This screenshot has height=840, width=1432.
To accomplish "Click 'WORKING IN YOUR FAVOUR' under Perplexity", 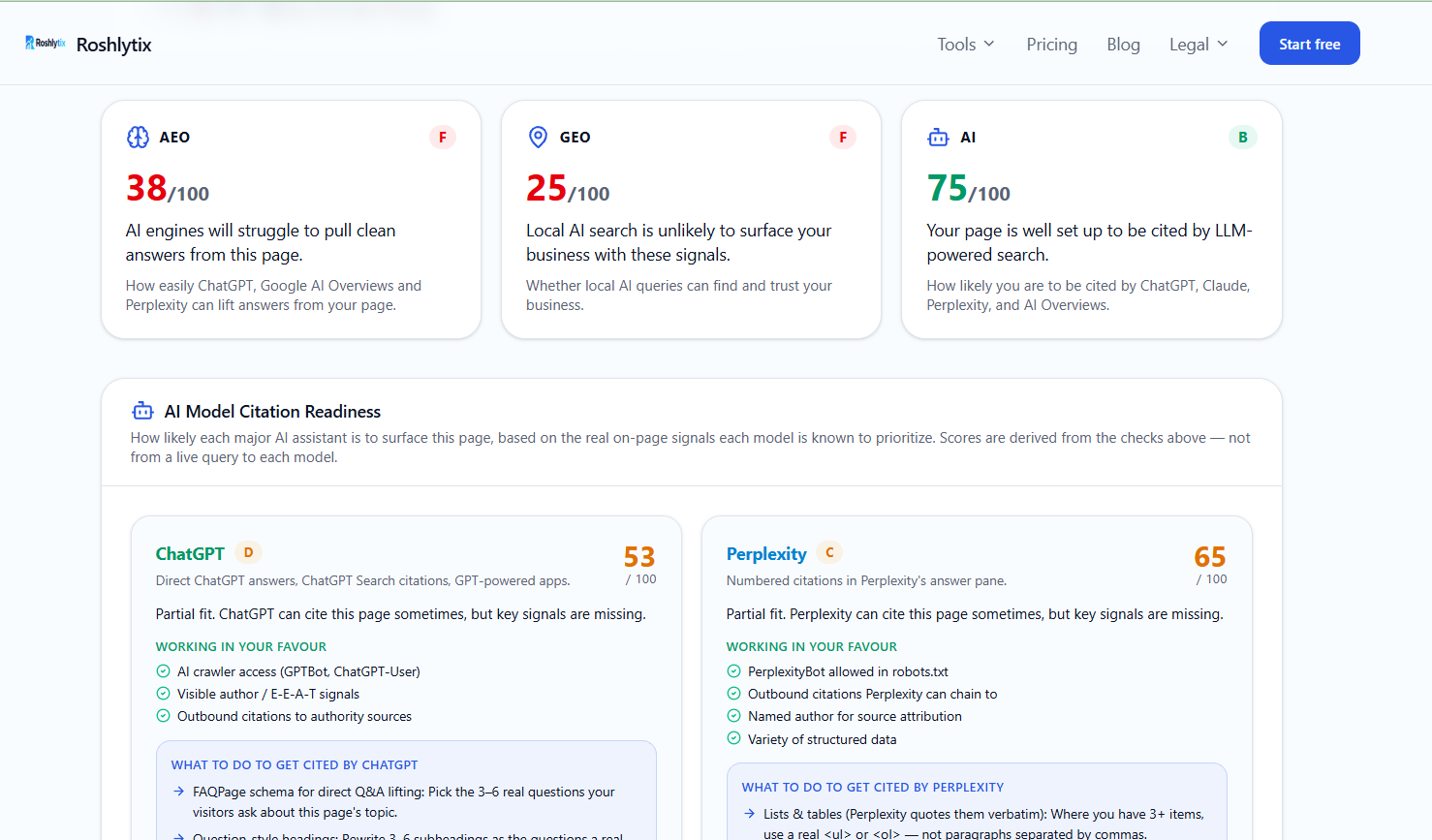I will (812, 647).
